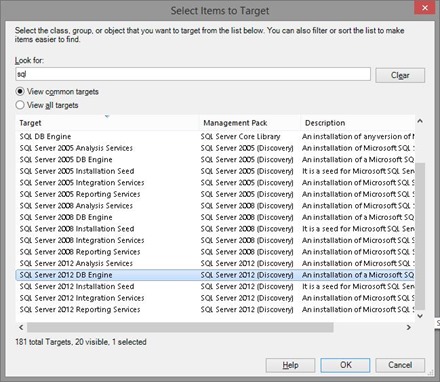Sort by the Management Pack column header

point(250,123)
